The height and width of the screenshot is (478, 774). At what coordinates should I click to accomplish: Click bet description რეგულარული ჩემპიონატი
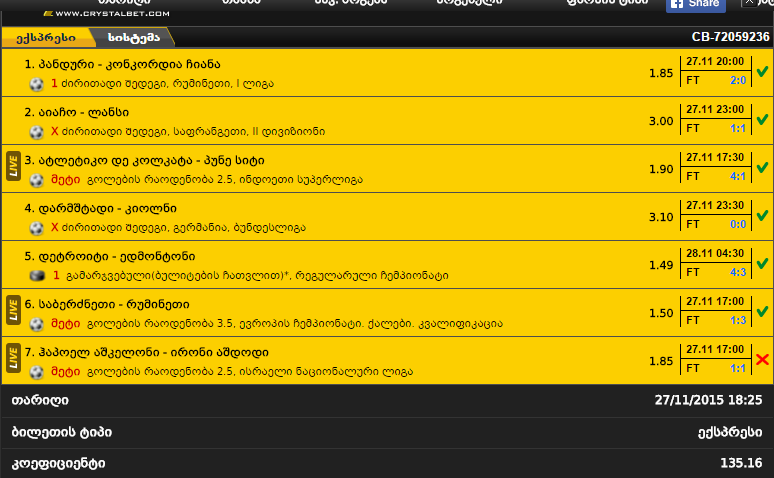click(250, 276)
